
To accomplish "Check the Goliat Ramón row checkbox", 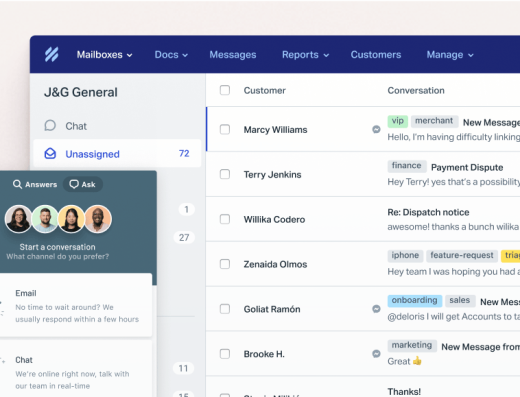I will pos(225,309).
